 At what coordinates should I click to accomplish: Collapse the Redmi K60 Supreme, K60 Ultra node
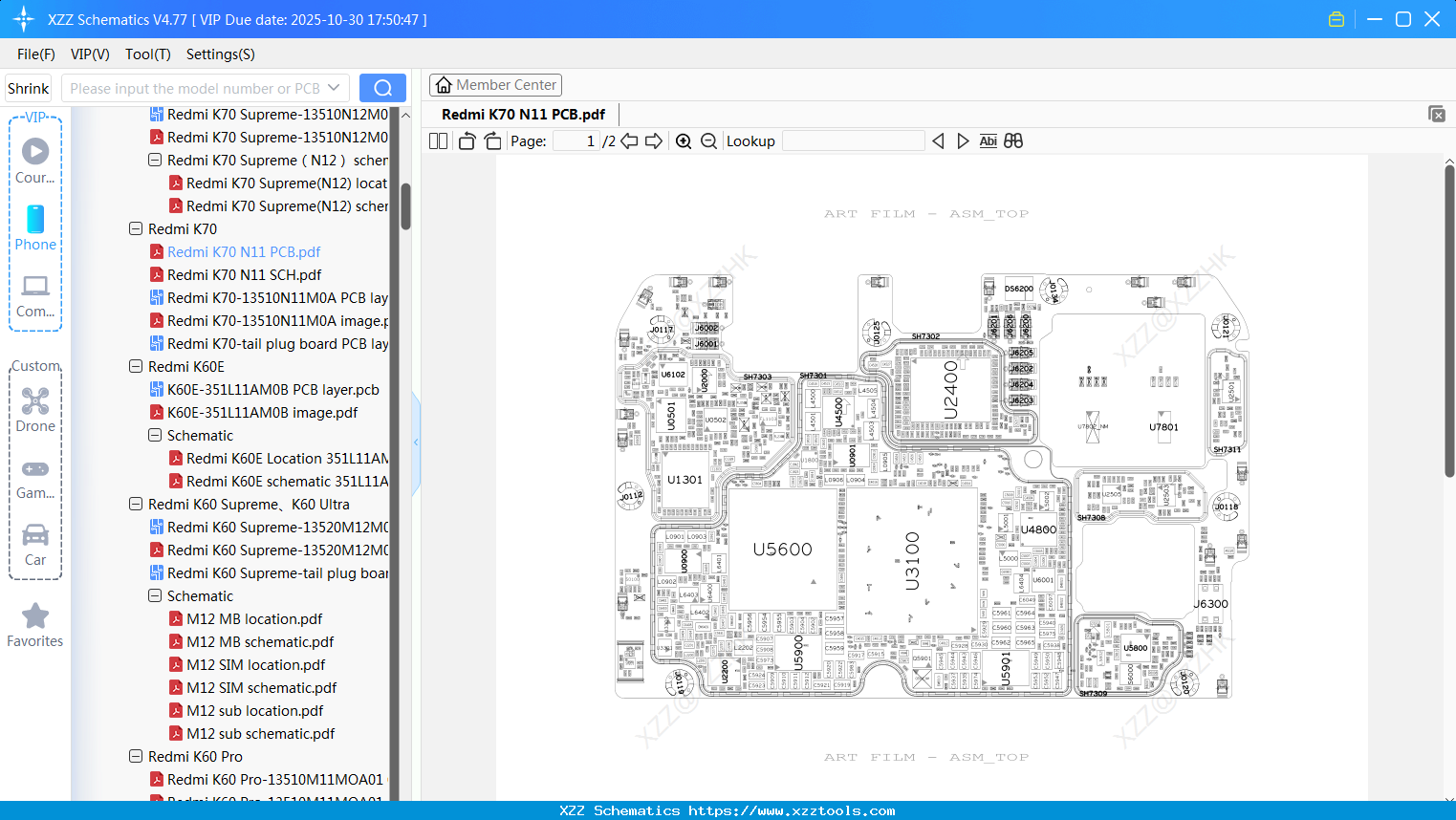[x=136, y=505]
